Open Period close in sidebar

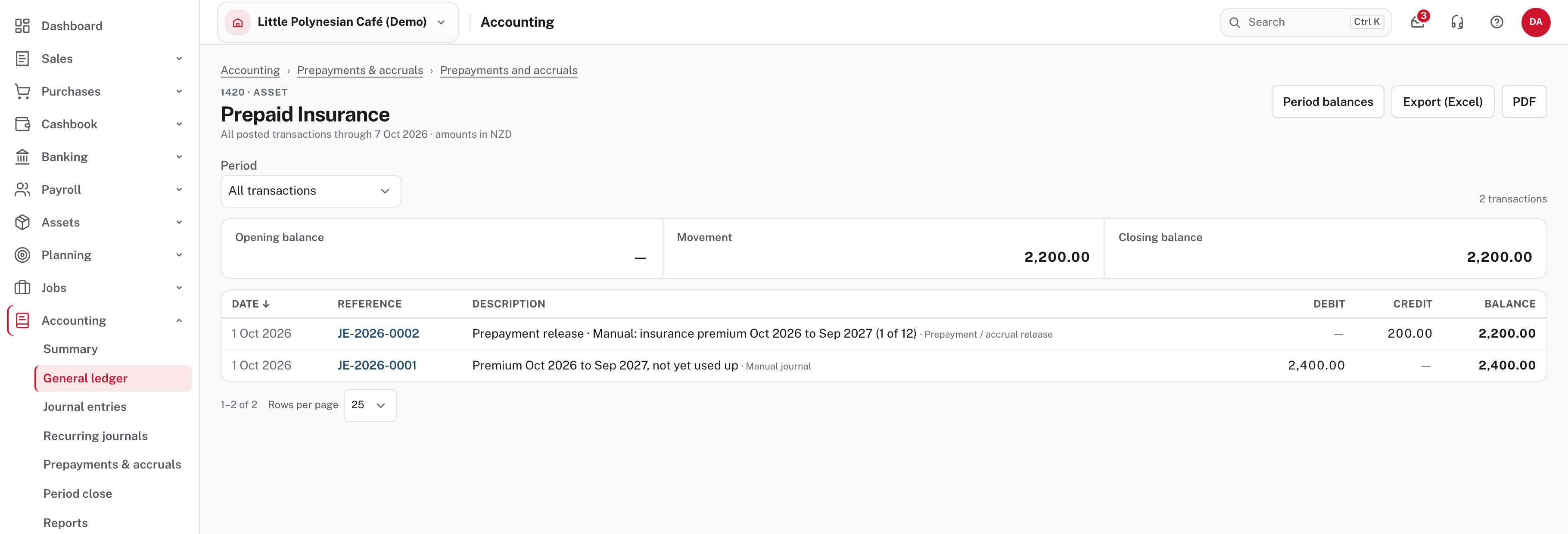(x=77, y=494)
